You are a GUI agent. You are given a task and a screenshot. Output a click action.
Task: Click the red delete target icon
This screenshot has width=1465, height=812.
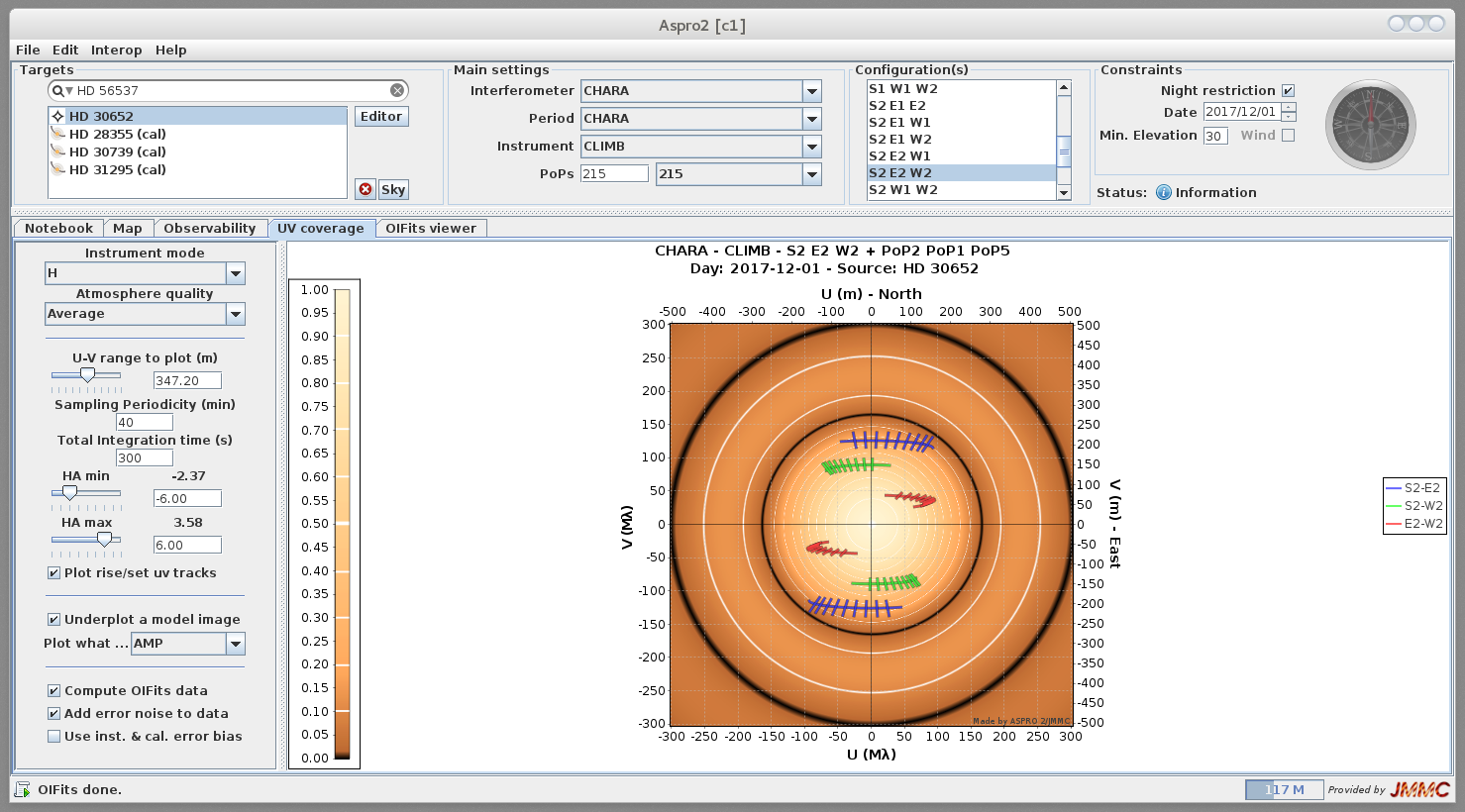(366, 189)
